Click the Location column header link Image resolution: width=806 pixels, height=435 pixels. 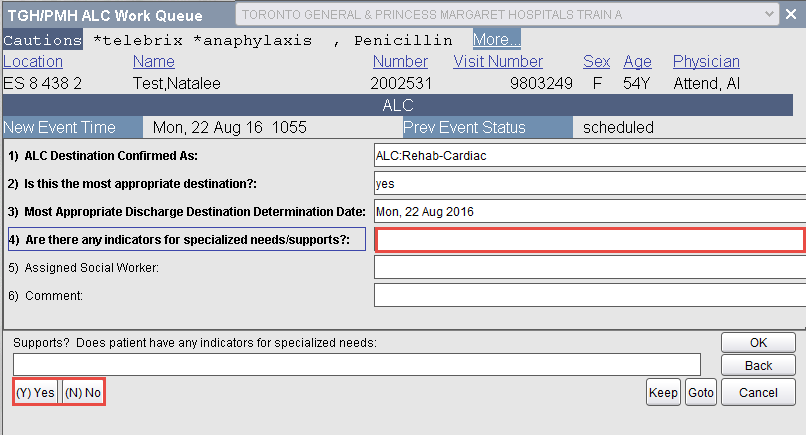(x=33, y=62)
